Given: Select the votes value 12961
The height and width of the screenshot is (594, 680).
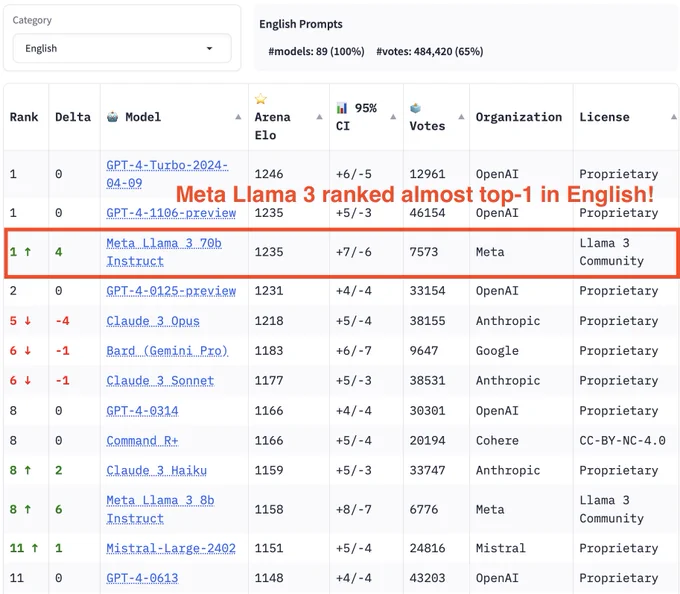Looking at the screenshot, I should pos(427,174).
